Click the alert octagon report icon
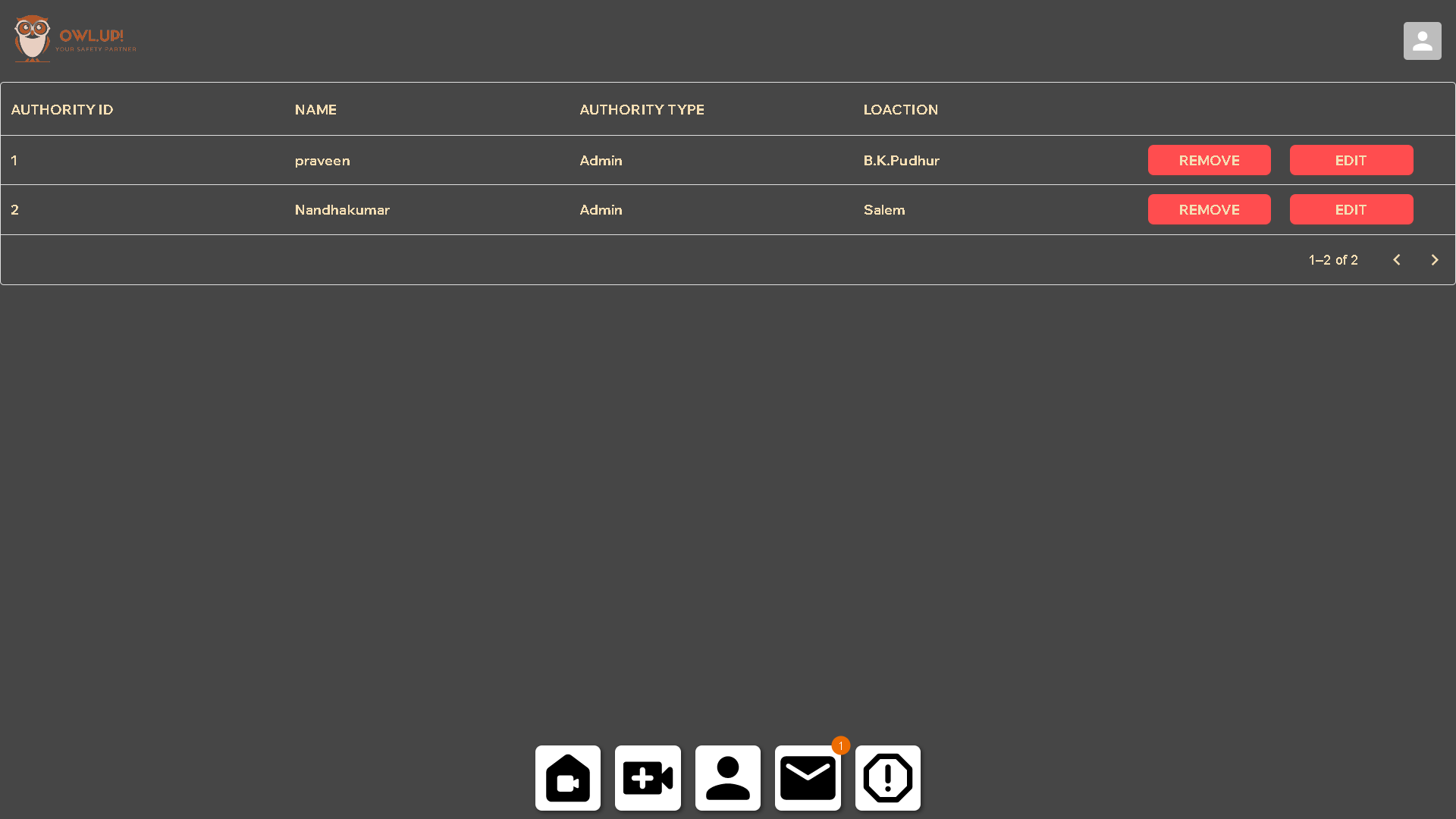This screenshot has width=1456, height=819. [887, 778]
